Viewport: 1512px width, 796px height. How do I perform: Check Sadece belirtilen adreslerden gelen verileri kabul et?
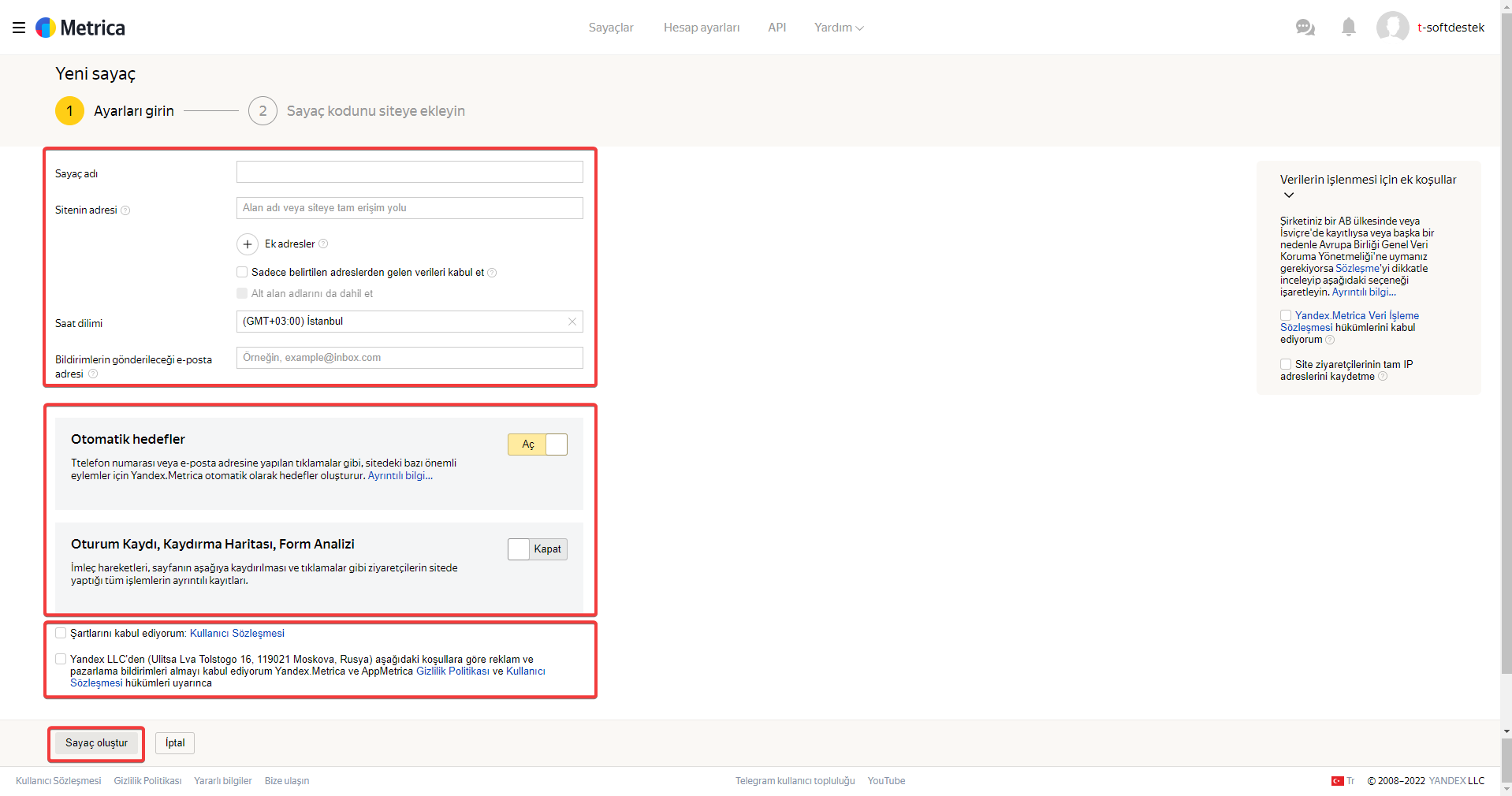tap(242, 272)
